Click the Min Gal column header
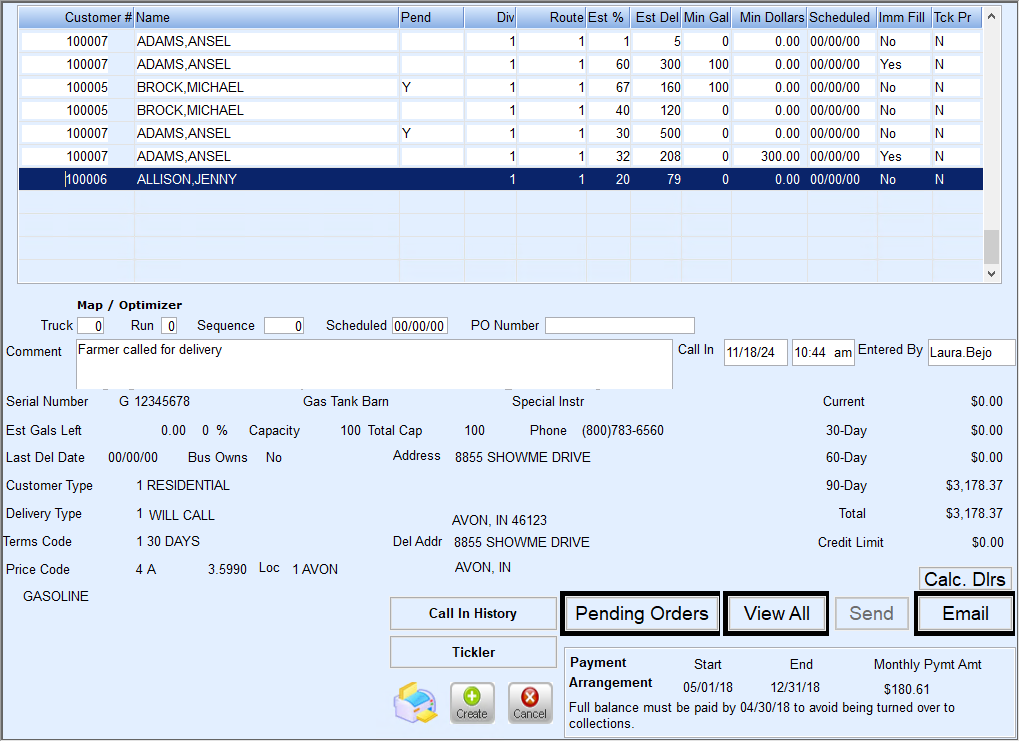The width and height of the screenshot is (1019, 741). (x=706, y=18)
